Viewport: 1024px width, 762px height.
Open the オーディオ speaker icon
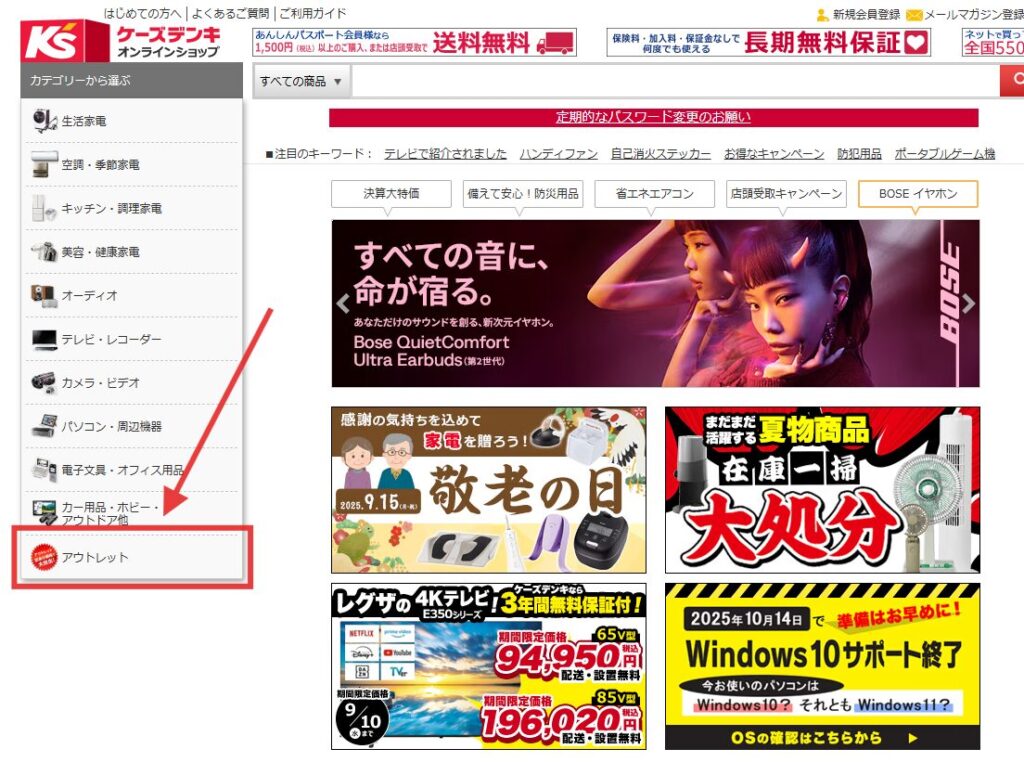point(44,295)
